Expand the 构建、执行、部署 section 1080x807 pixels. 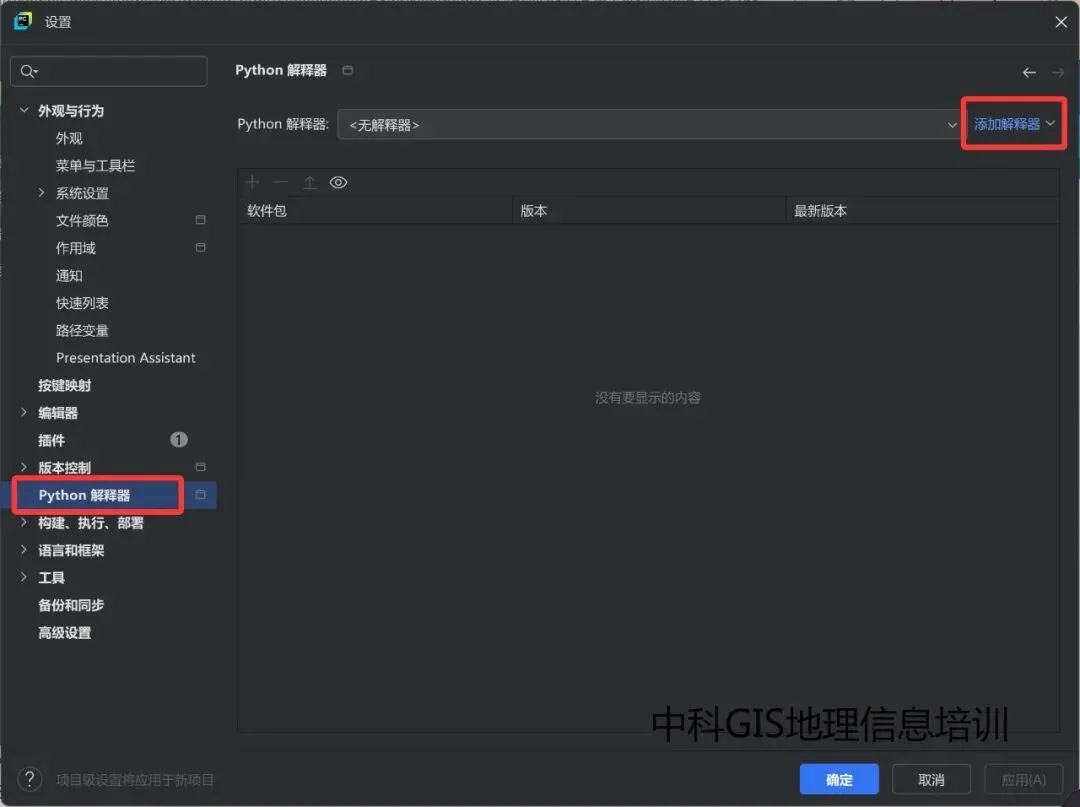pyautogui.click(x=24, y=522)
